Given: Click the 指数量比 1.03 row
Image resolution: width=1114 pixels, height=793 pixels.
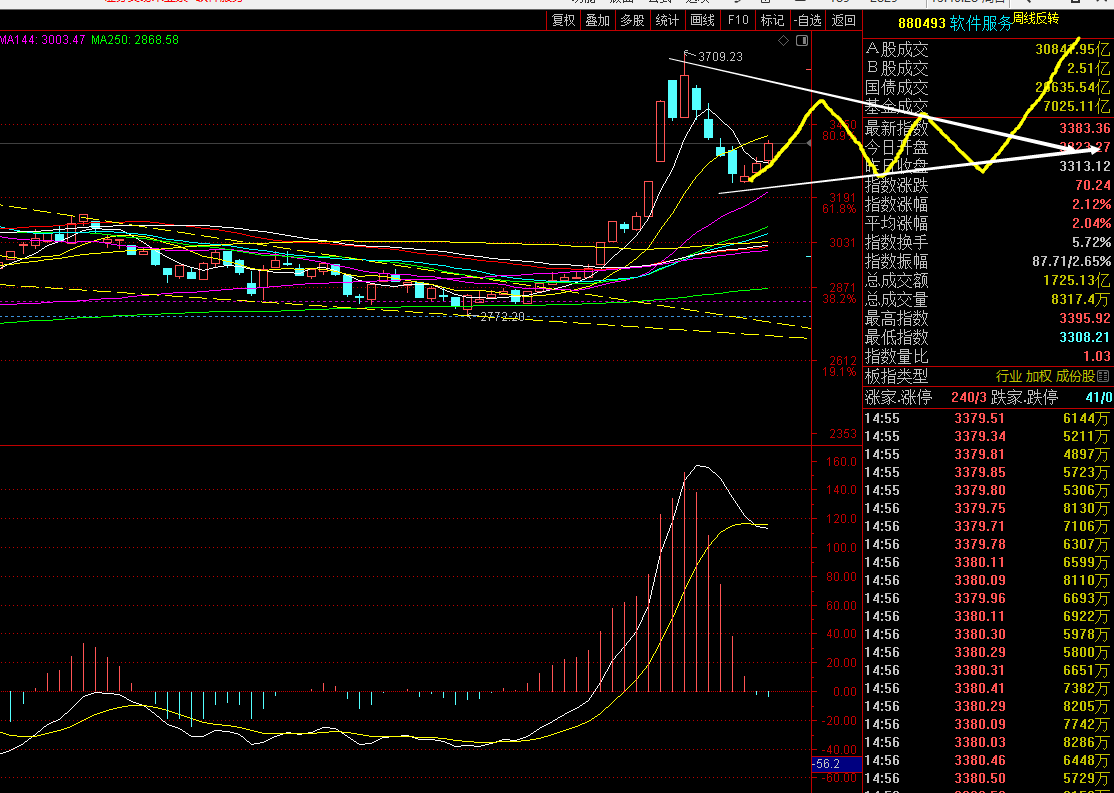Looking at the screenshot, I should point(988,357).
